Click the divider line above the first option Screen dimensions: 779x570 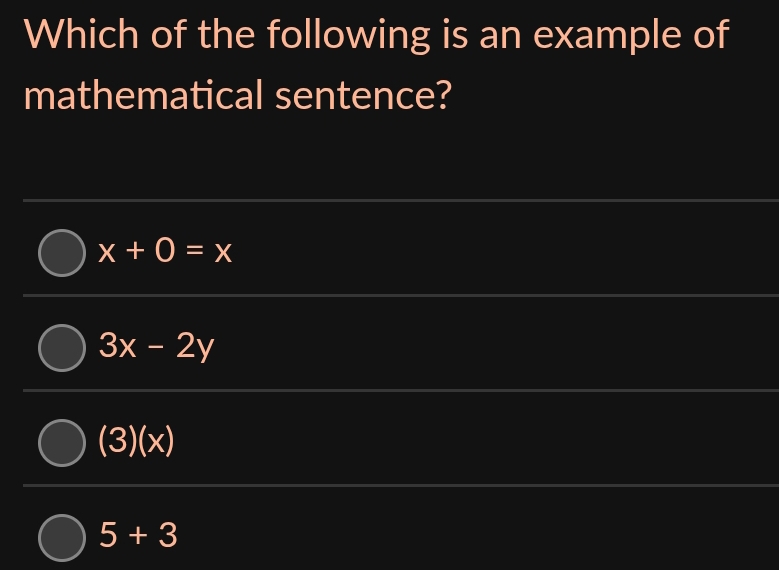tap(401, 201)
